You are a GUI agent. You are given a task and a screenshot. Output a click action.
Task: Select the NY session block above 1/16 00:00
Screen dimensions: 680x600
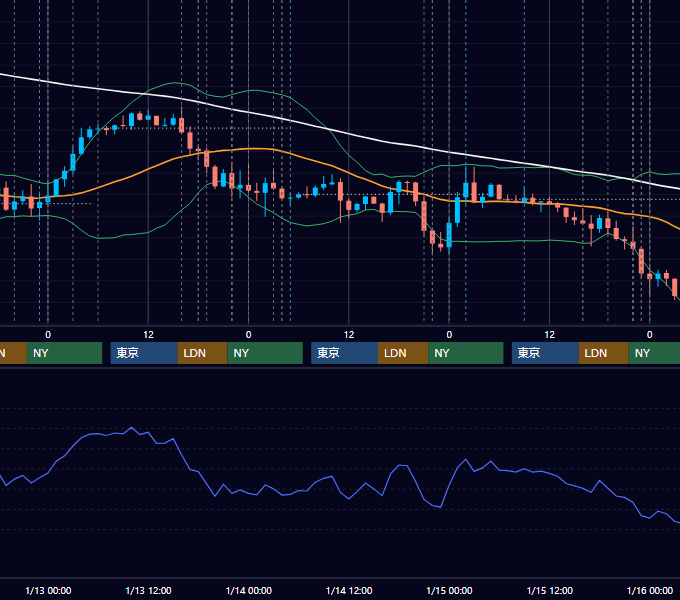pos(654,353)
